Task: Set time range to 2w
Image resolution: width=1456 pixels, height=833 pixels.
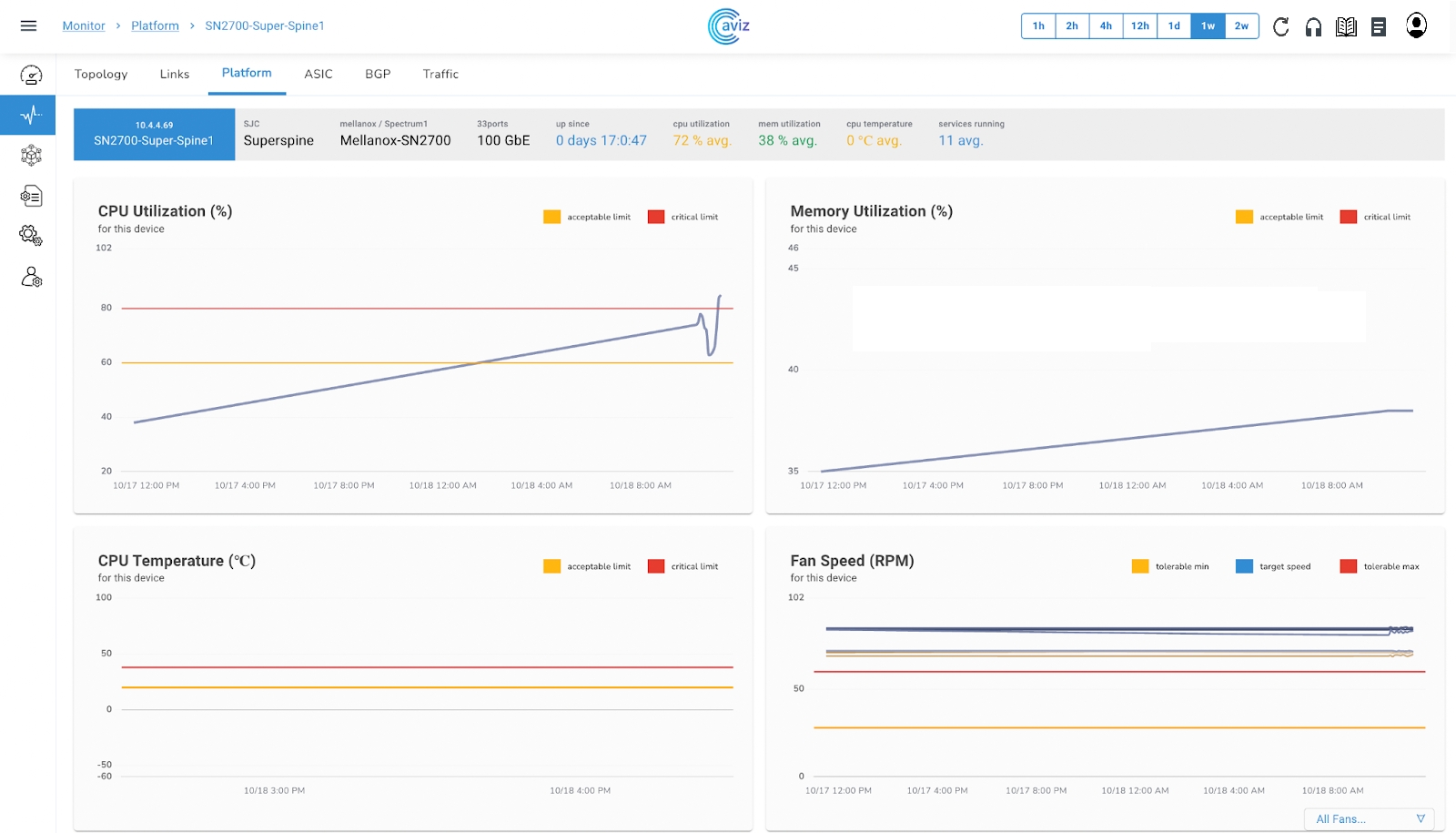Action: tap(1241, 26)
